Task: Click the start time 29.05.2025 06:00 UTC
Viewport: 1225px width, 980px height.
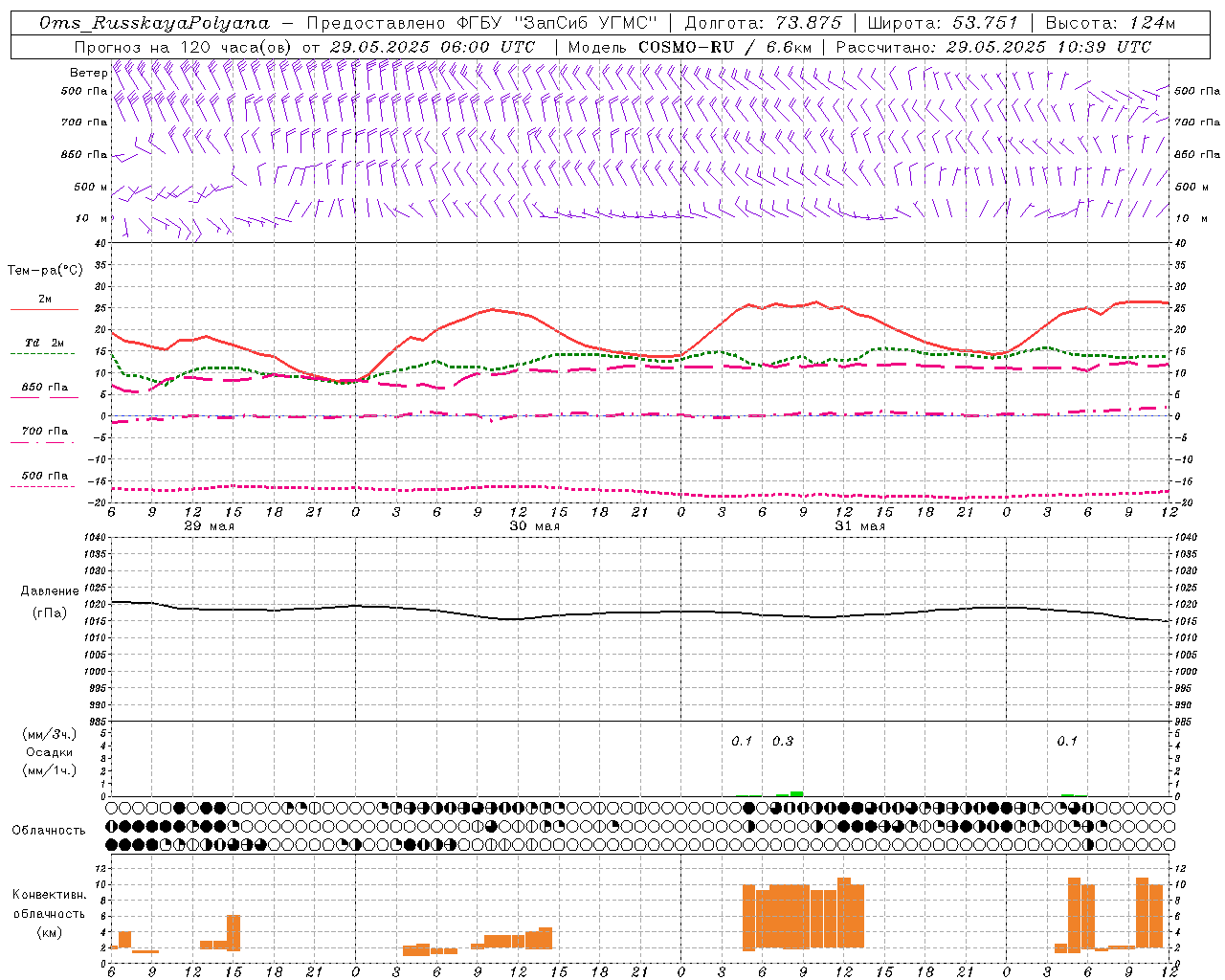Action: 433,47
